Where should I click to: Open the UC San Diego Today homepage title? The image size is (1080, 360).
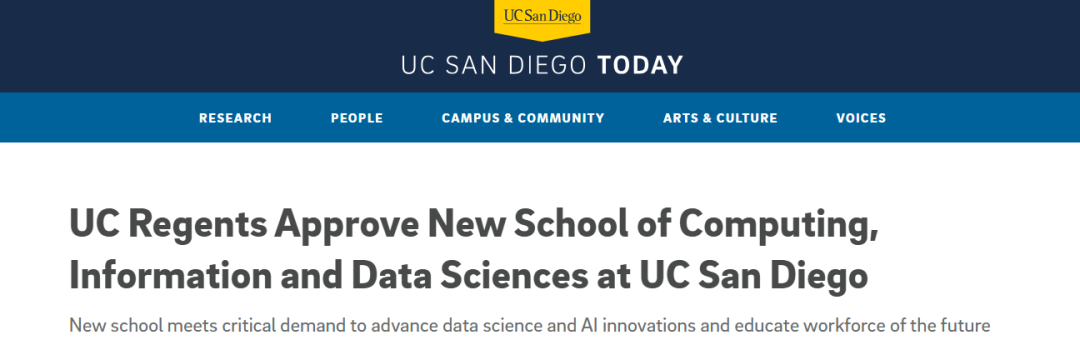[x=541, y=65]
